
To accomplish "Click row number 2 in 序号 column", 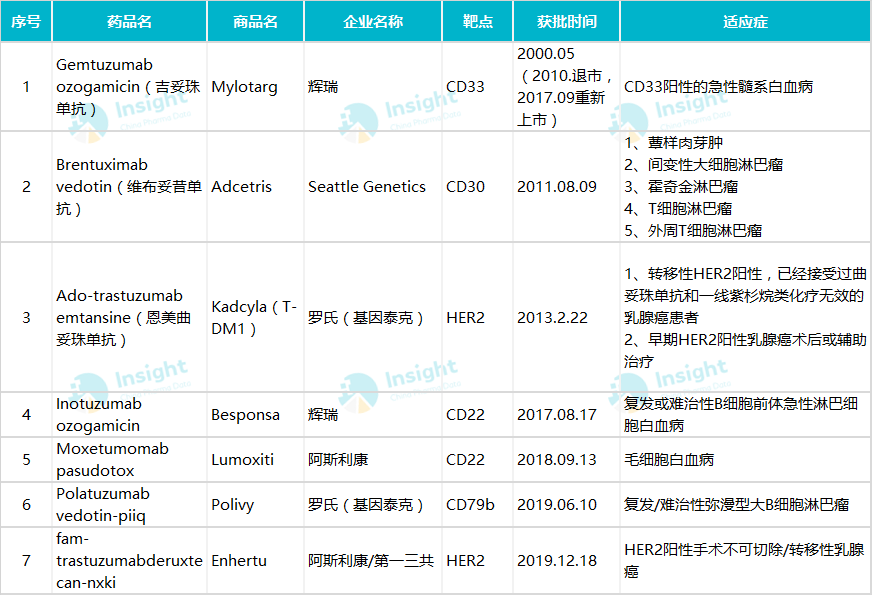I will [x=26, y=187].
